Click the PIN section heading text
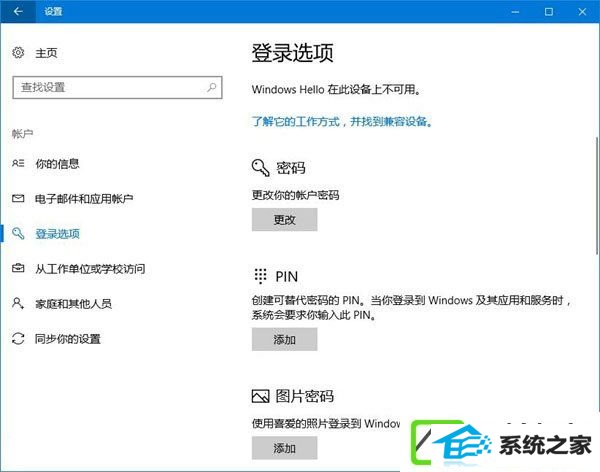 (287, 276)
